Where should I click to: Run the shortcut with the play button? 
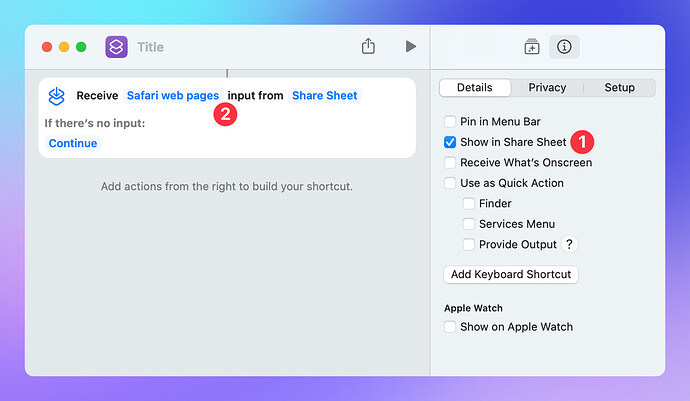pos(410,47)
